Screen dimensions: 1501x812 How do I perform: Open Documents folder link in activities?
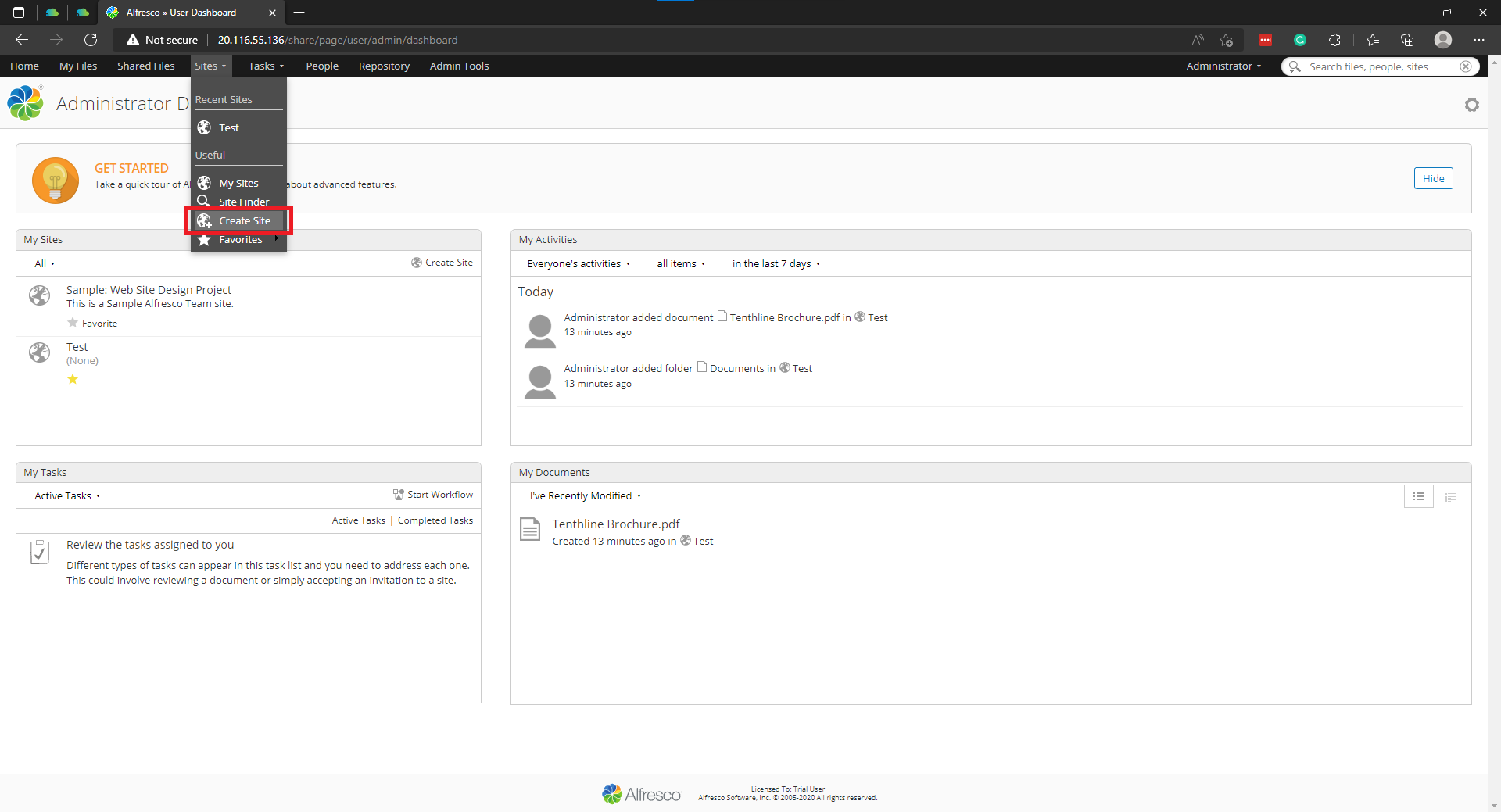736,368
